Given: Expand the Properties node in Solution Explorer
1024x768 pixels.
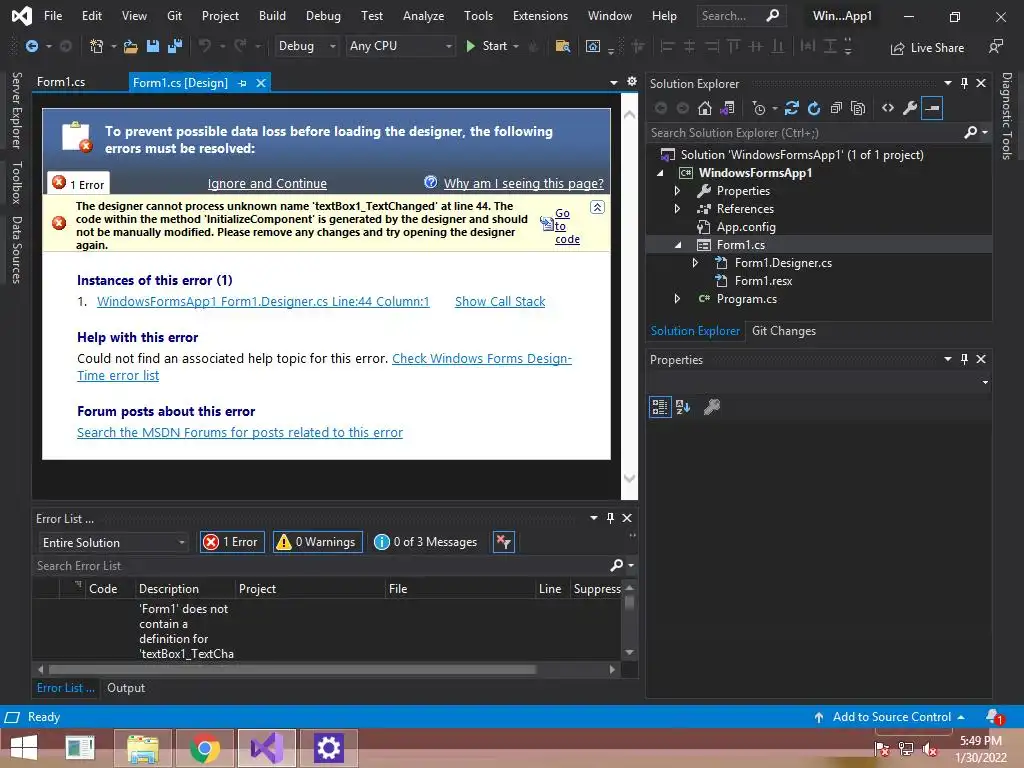Looking at the screenshot, I should coord(677,191).
